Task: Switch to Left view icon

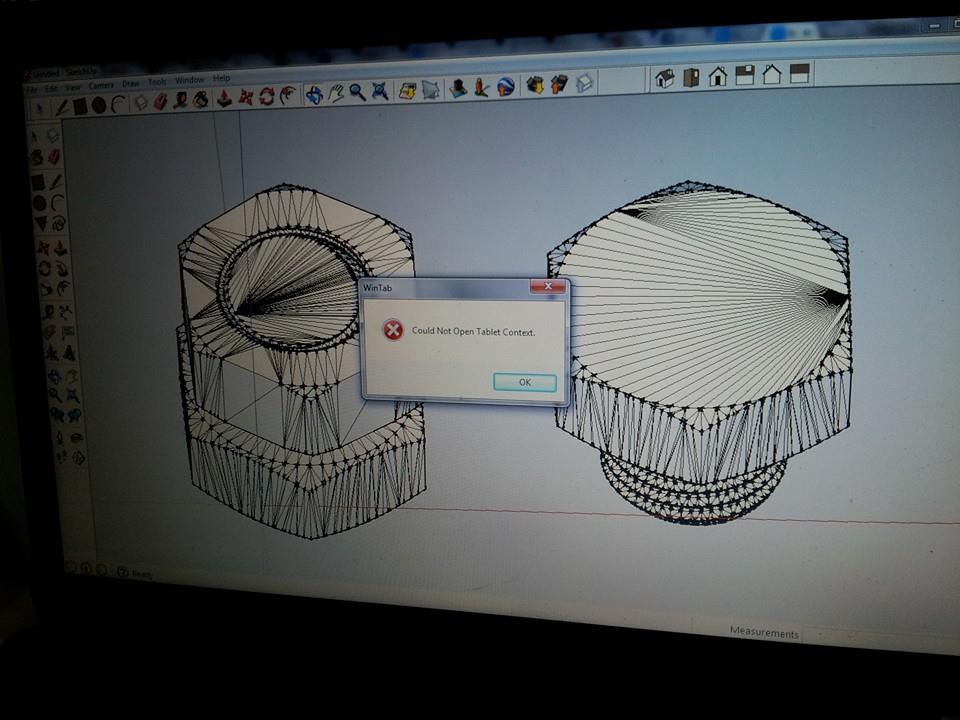Action: (x=800, y=73)
